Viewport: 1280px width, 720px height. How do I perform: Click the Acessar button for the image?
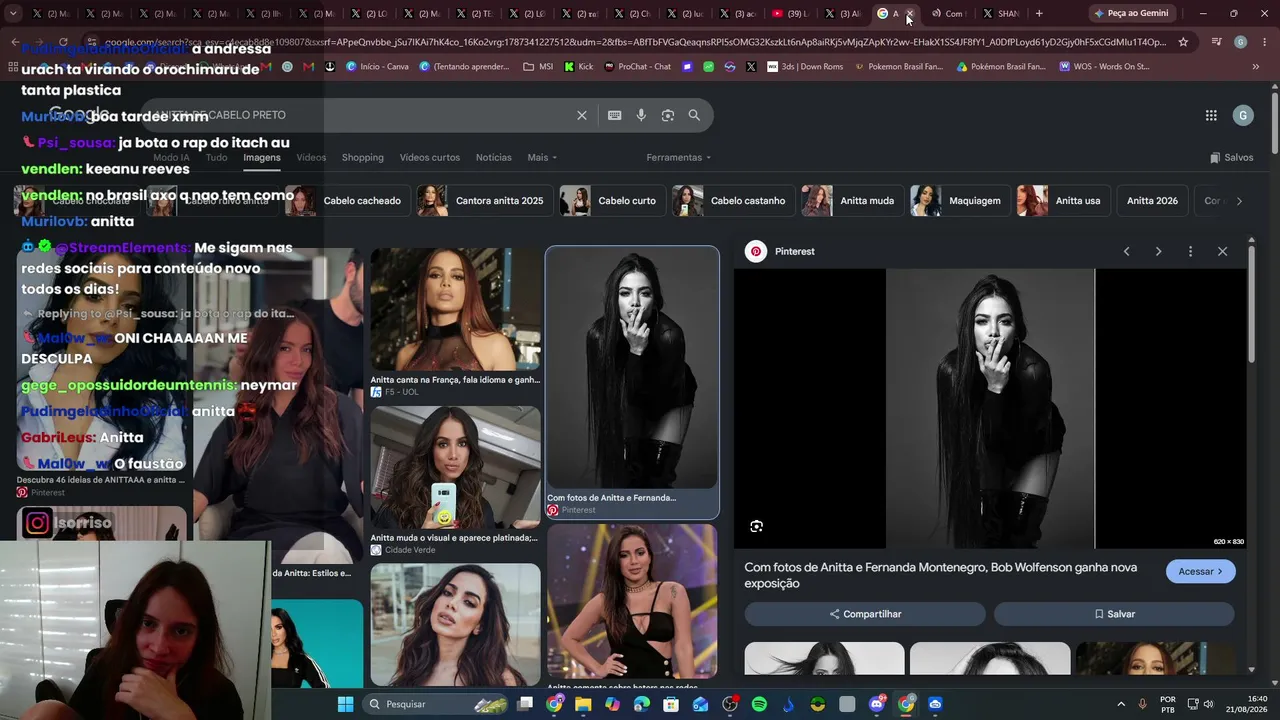coord(1200,571)
